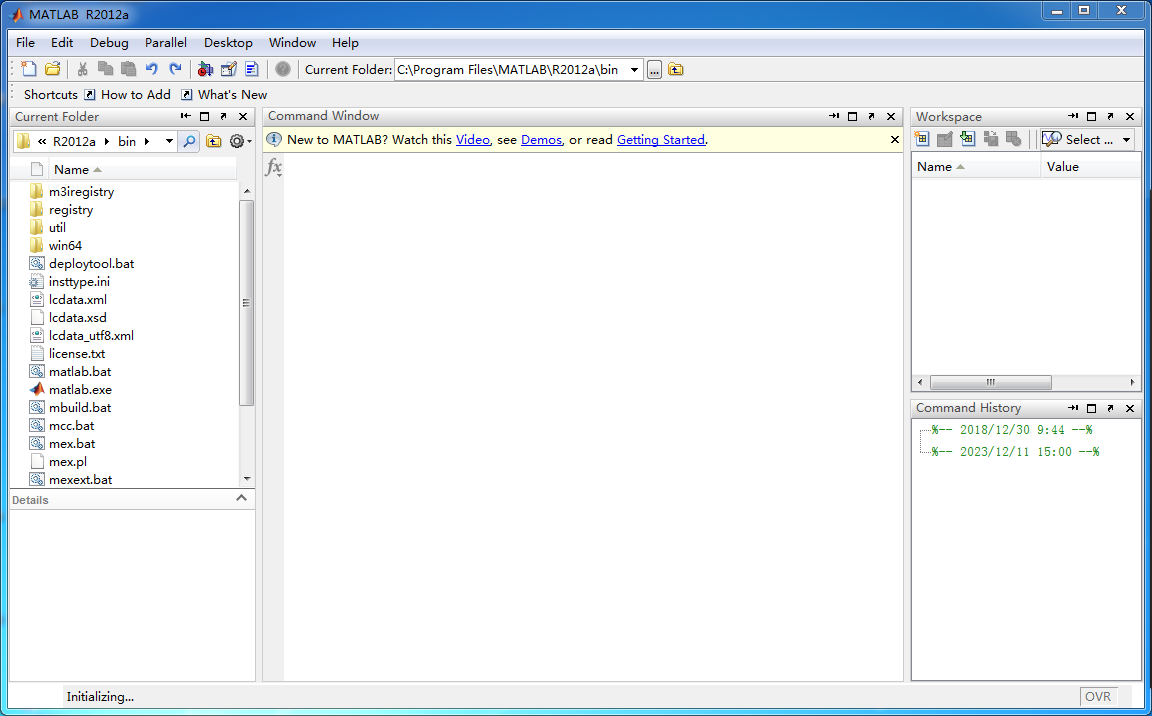Dismiss the New to MATLAB banner
This screenshot has width=1152, height=716.
point(895,140)
